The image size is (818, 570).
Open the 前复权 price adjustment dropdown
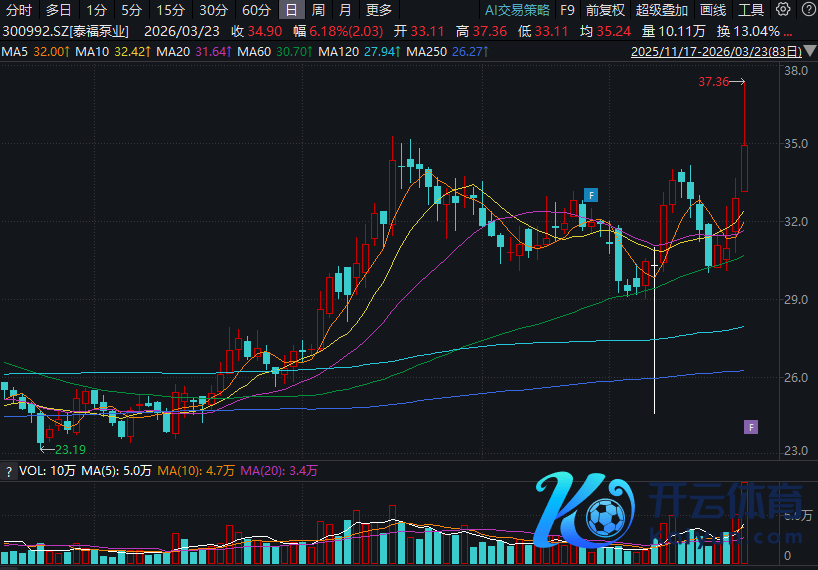(605, 10)
